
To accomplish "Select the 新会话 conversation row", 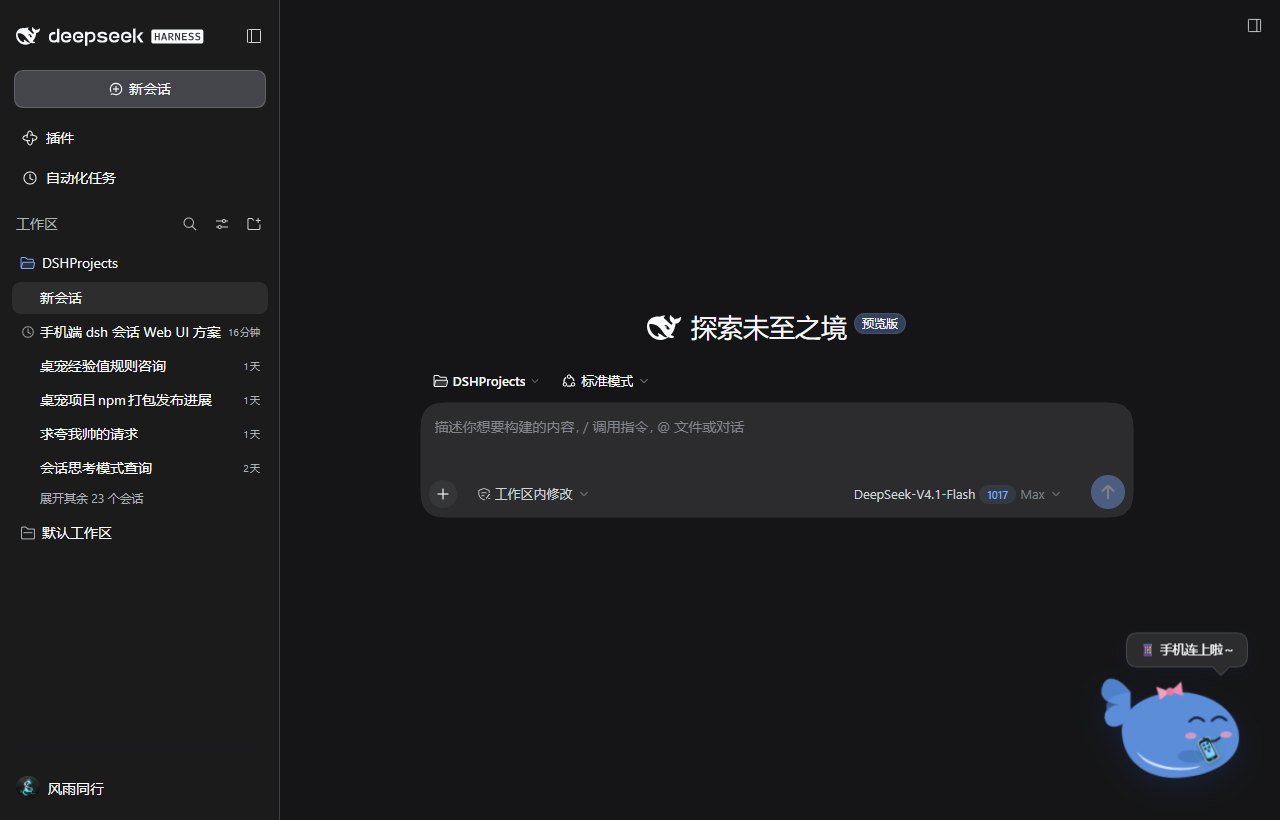I will pyautogui.click(x=140, y=298).
